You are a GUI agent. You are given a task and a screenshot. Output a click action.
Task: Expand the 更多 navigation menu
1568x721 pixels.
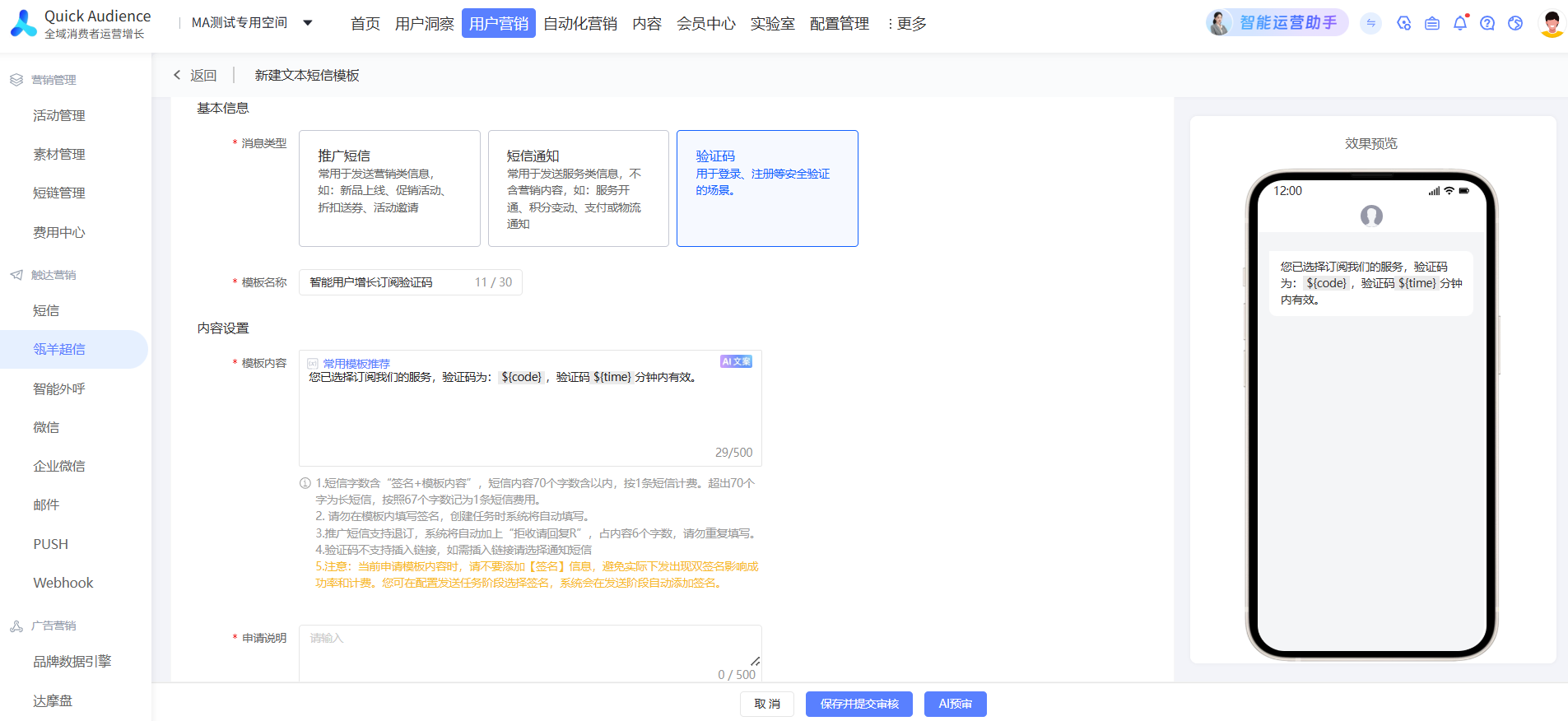pyautogui.click(x=906, y=24)
